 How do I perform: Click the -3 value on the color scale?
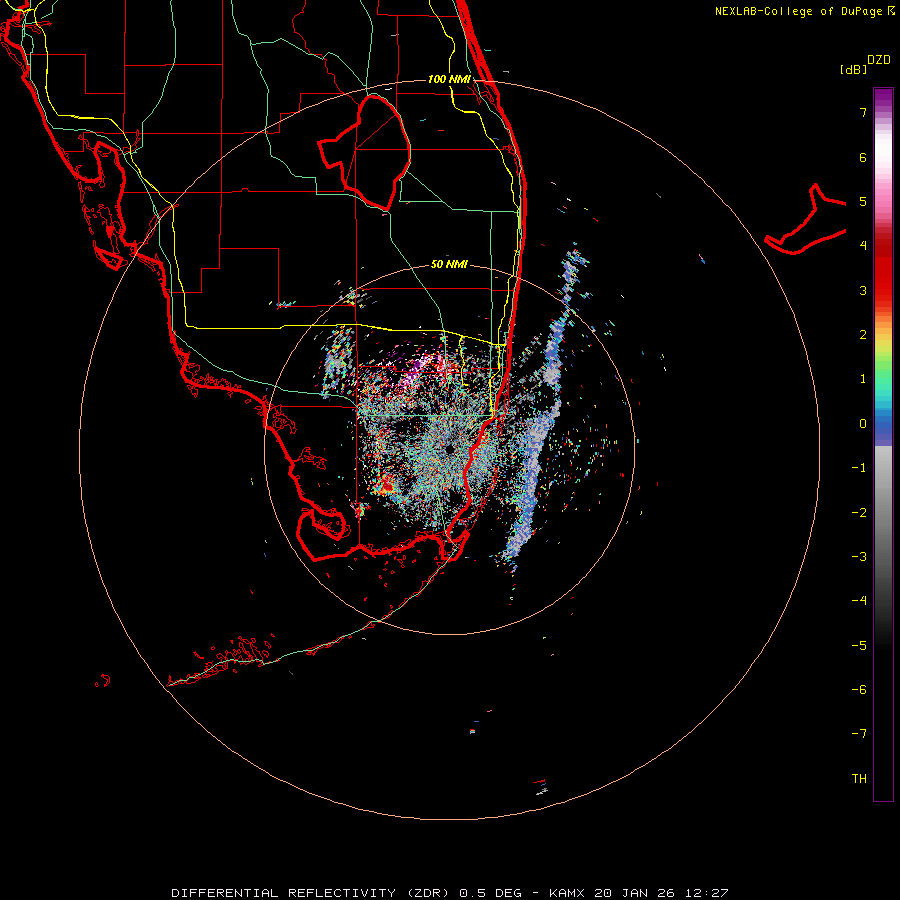(859, 557)
